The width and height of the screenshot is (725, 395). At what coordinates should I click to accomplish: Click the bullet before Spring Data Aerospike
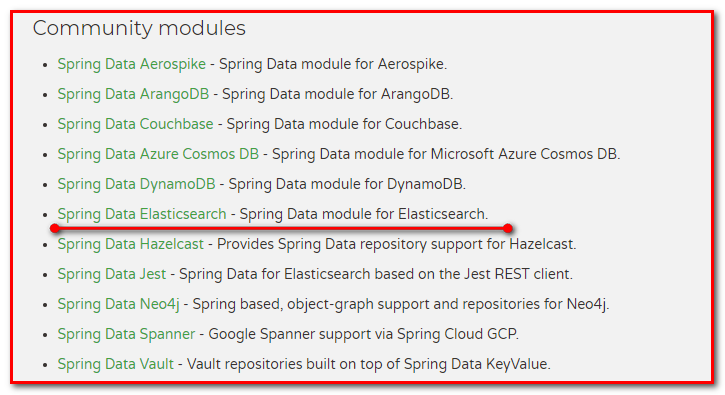click(45, 65)
